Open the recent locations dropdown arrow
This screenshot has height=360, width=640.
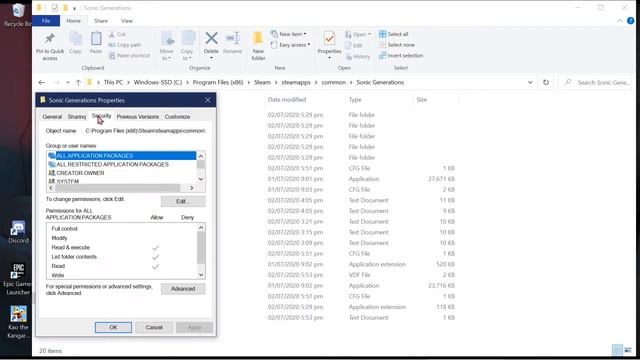pos(68,82)
